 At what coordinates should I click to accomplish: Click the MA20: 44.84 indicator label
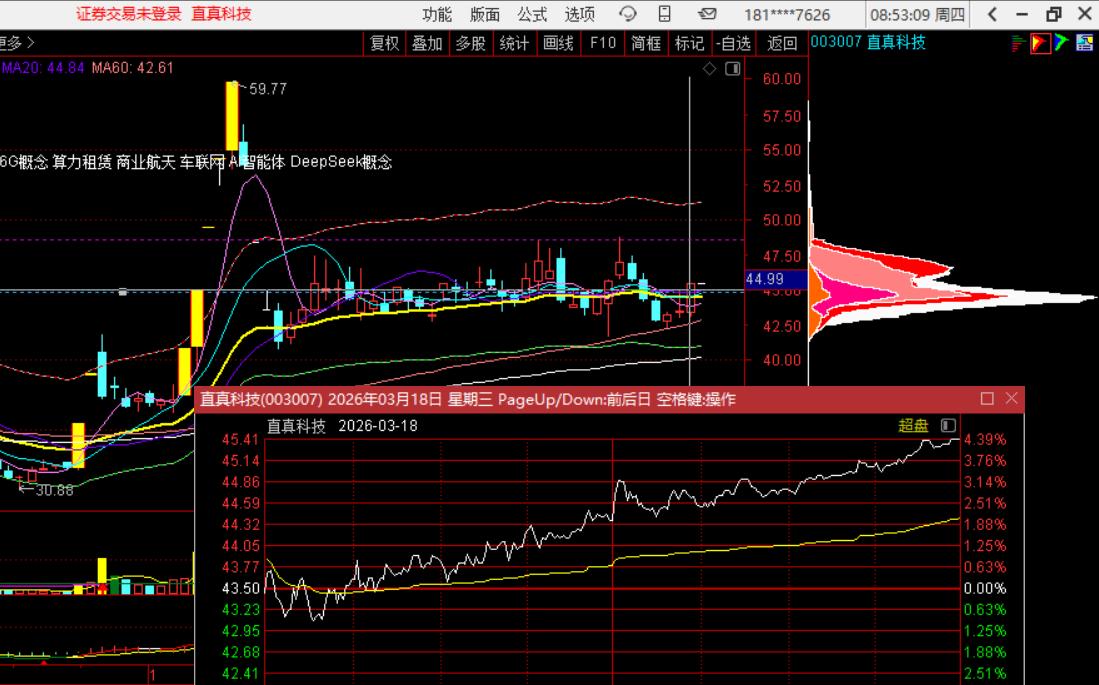[x=43, y=68]
